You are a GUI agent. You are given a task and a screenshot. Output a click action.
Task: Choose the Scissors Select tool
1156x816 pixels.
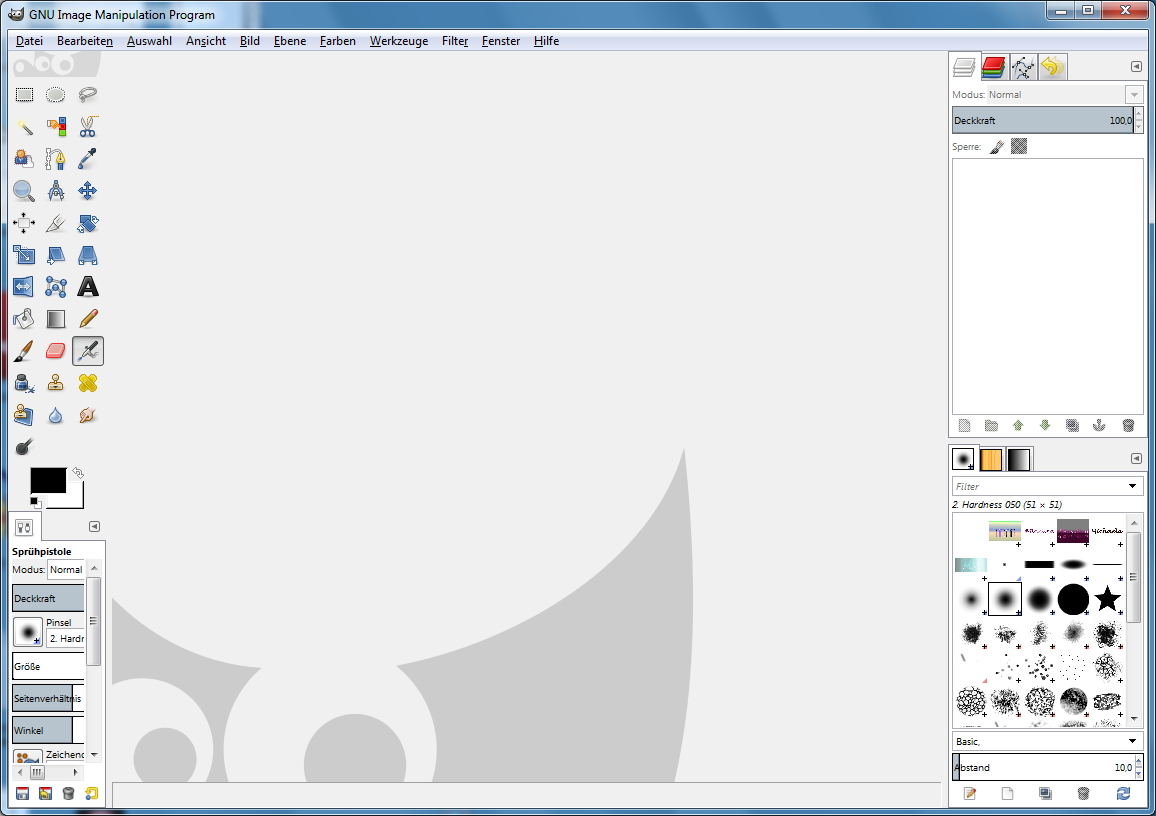(x=88, y=127)
